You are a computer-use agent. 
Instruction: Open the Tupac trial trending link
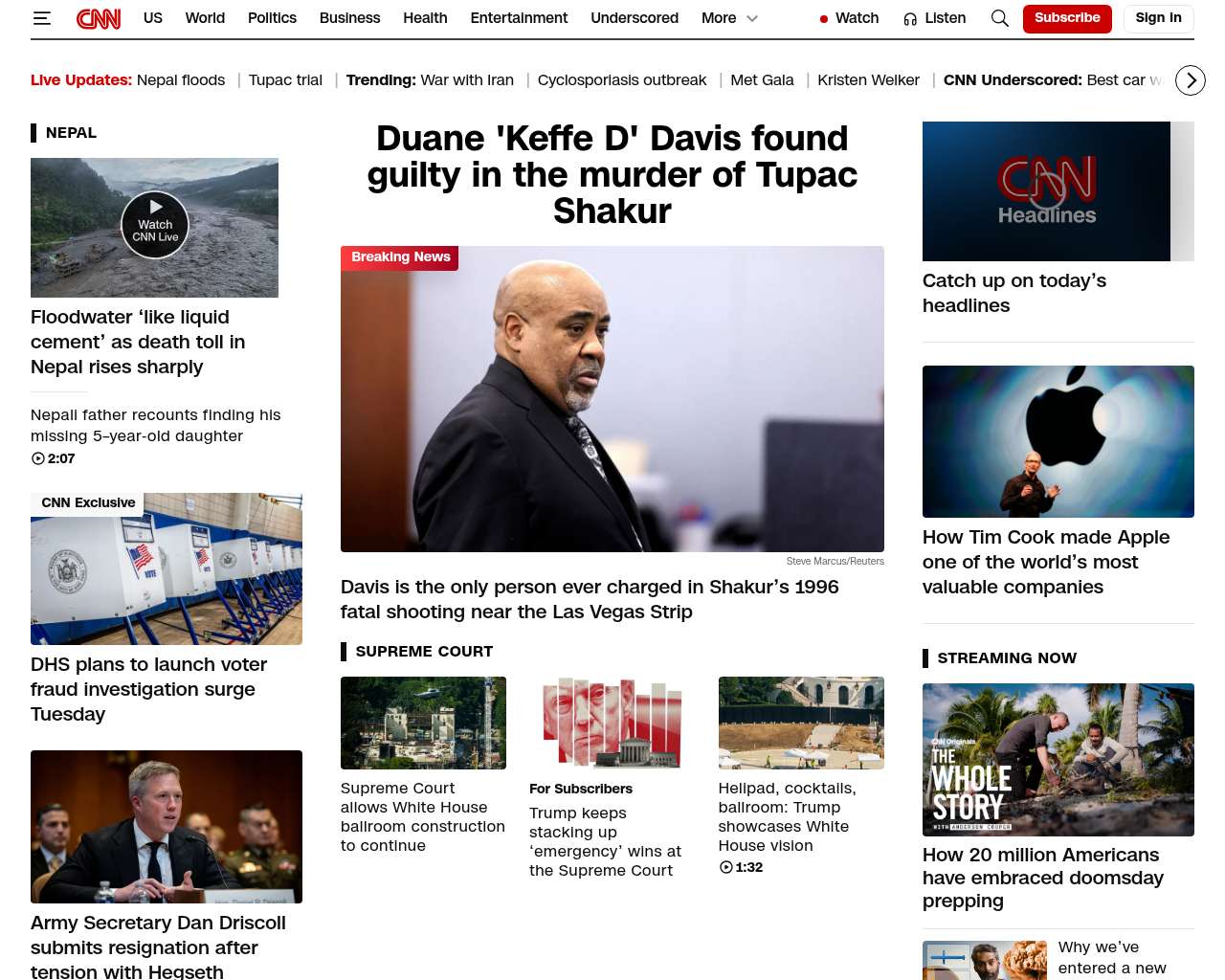[285, 80]
